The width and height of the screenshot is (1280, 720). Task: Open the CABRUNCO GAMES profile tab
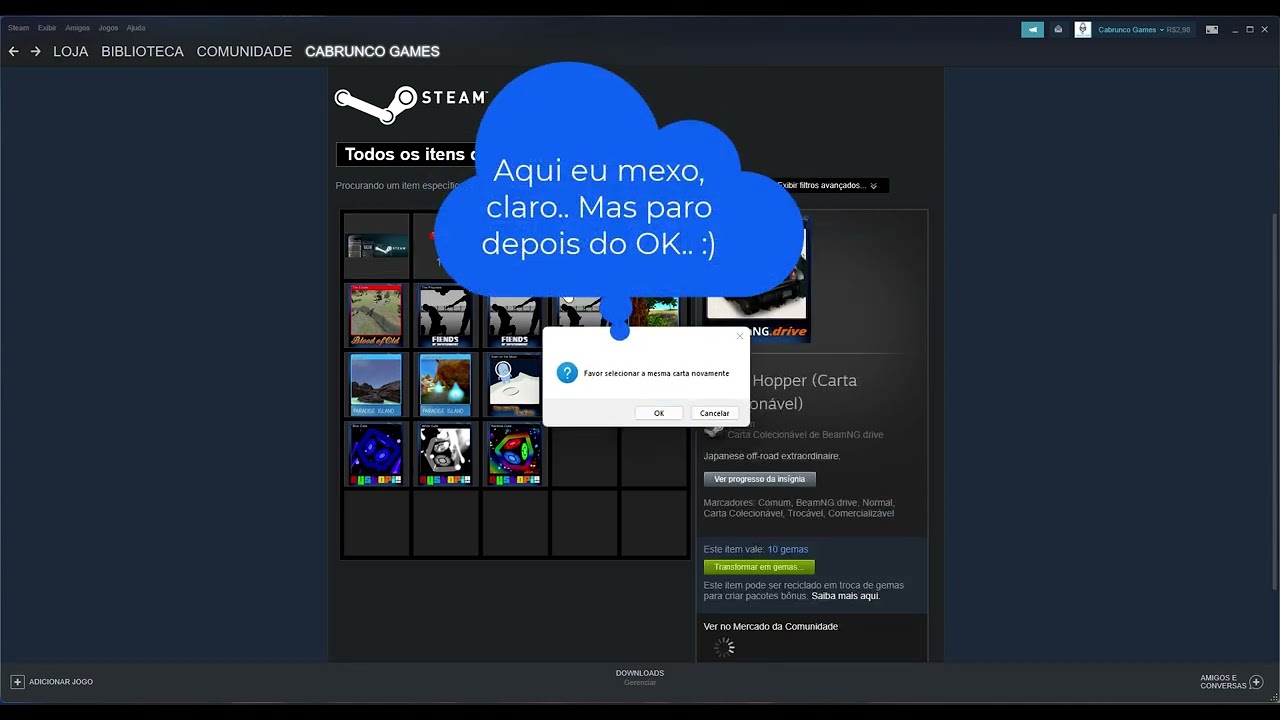click(372, 51)
